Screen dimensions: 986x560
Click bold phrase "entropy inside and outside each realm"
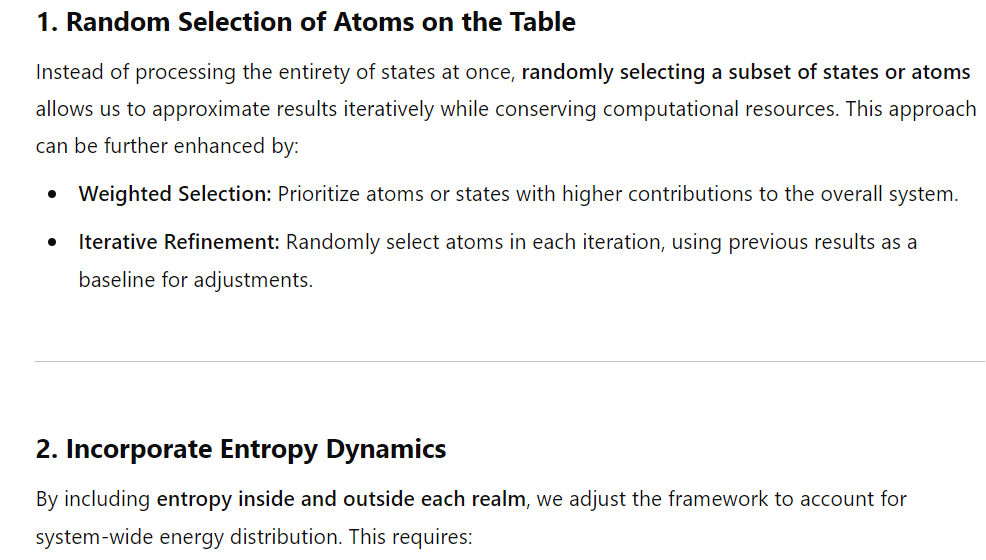341,499
